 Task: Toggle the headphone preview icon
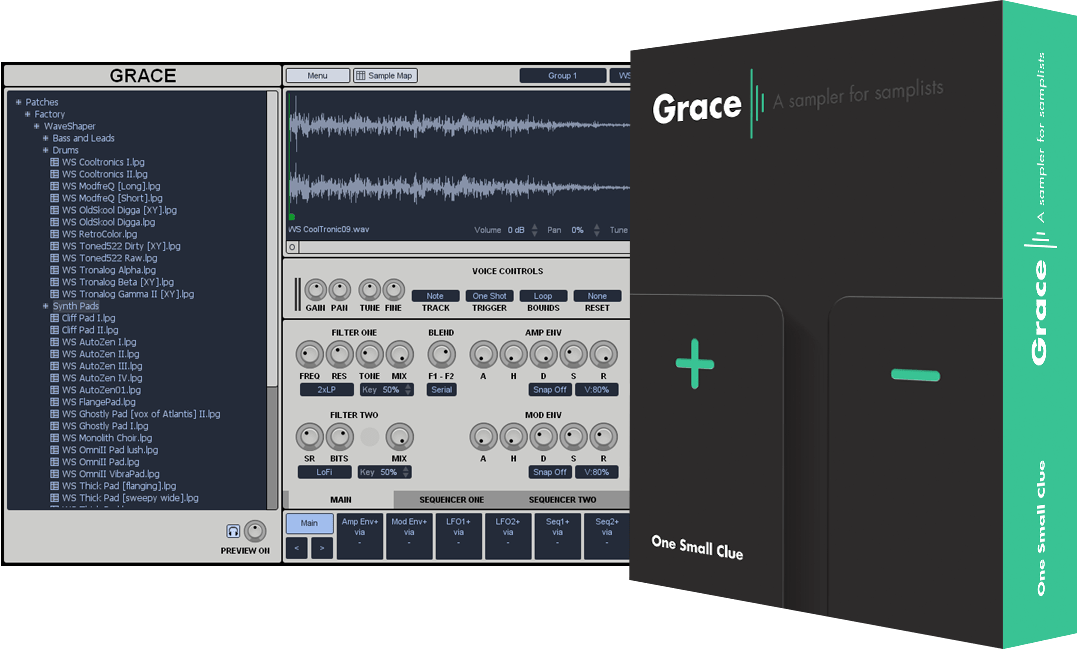click(233, 531)
